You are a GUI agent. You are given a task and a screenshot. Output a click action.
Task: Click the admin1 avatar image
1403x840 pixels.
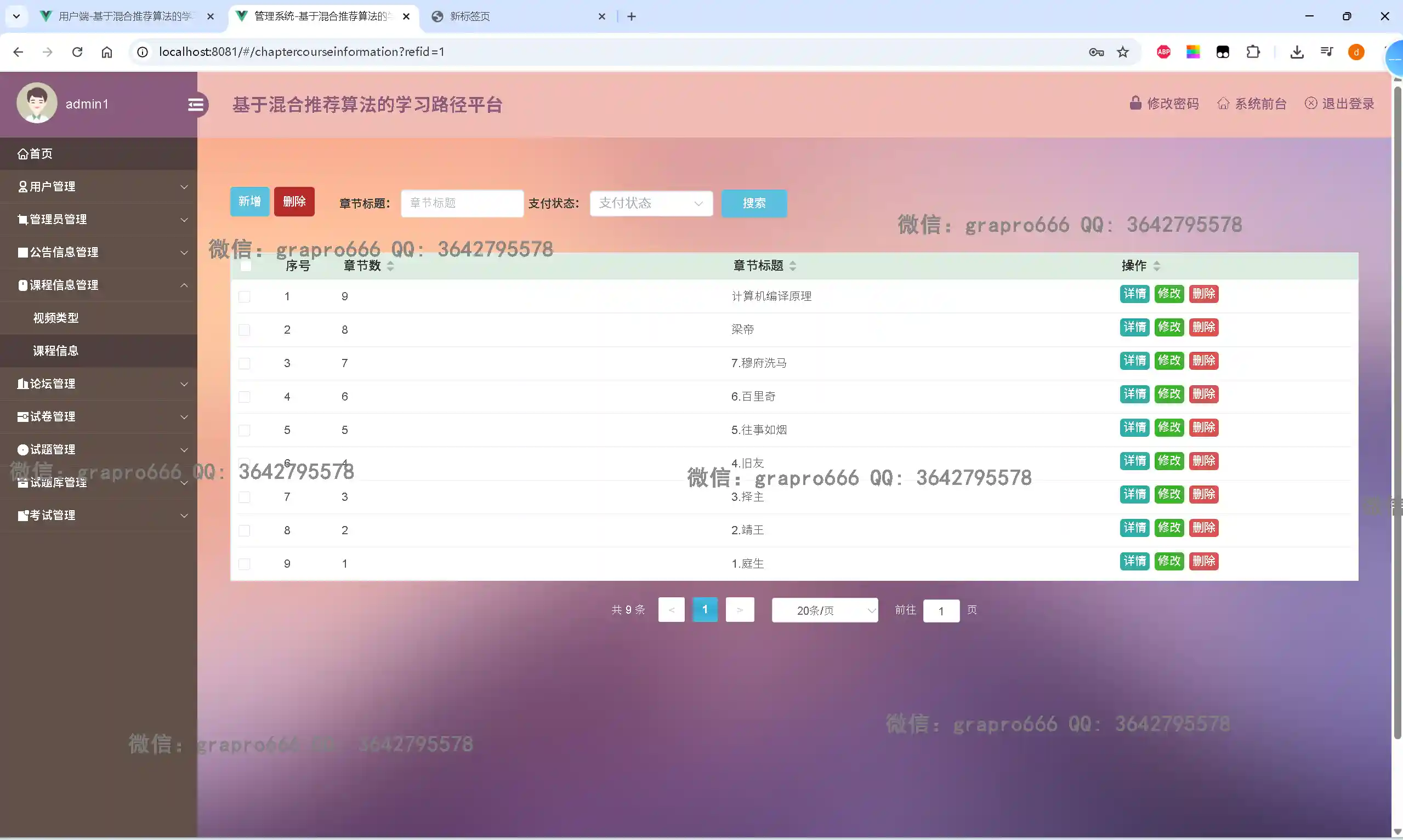click(37, 103)
